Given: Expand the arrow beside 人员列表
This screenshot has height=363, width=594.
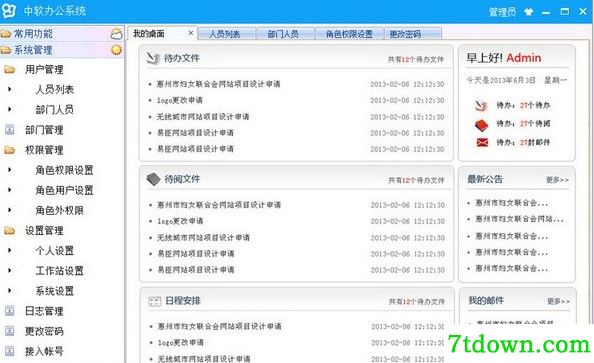Looking at the screenshot, I should (9, 89).
